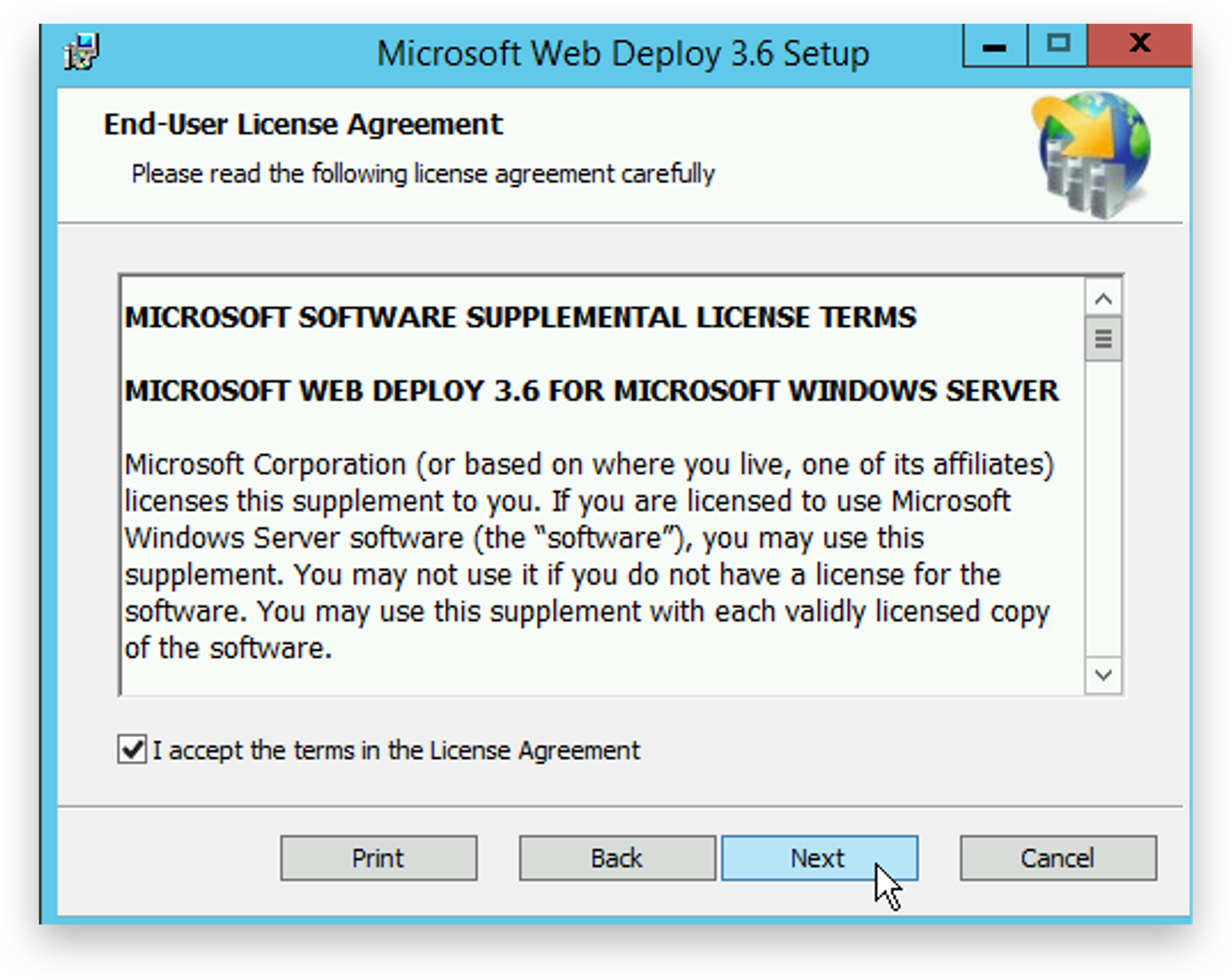Viewport: 1232px width, 980px height.
Task: Print the license agreement
Action: [378, 858]
